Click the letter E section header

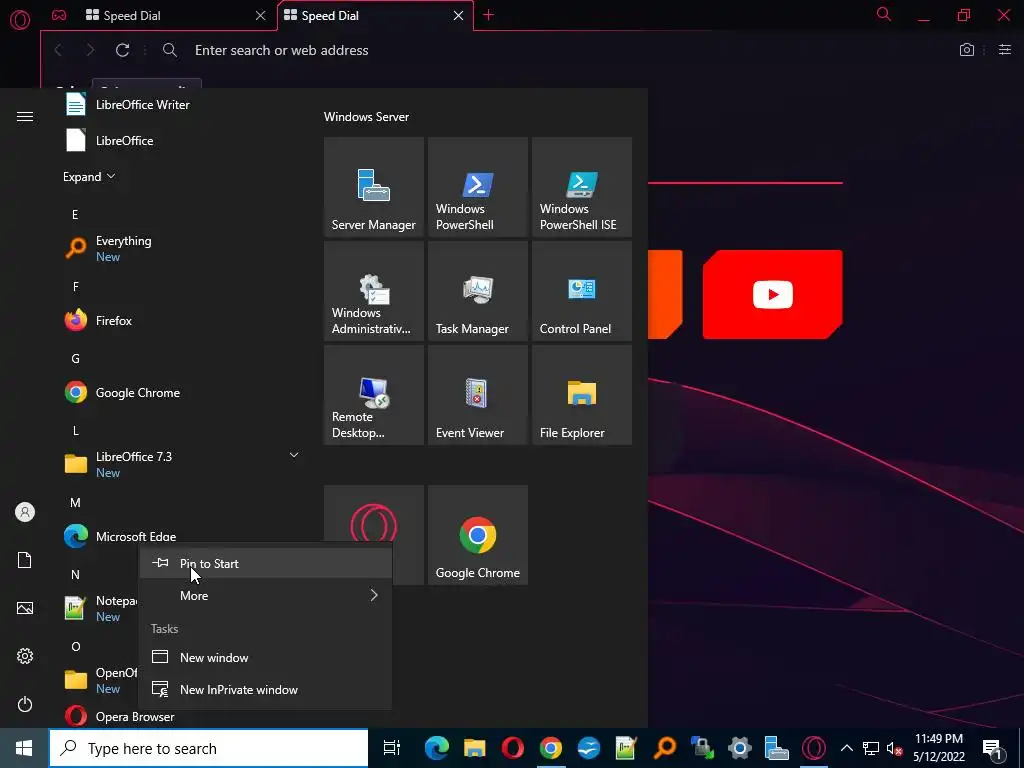click(x=75, y=214)
